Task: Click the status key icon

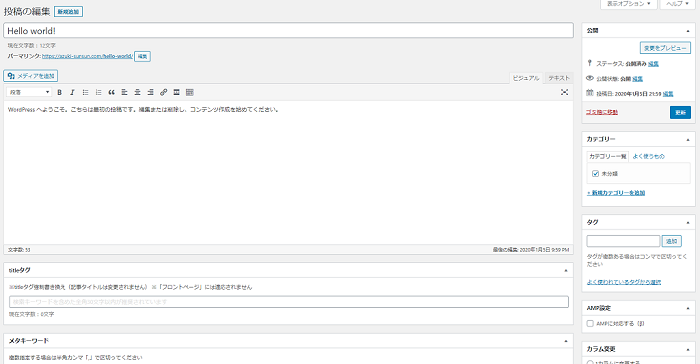Action: [589, 63]
